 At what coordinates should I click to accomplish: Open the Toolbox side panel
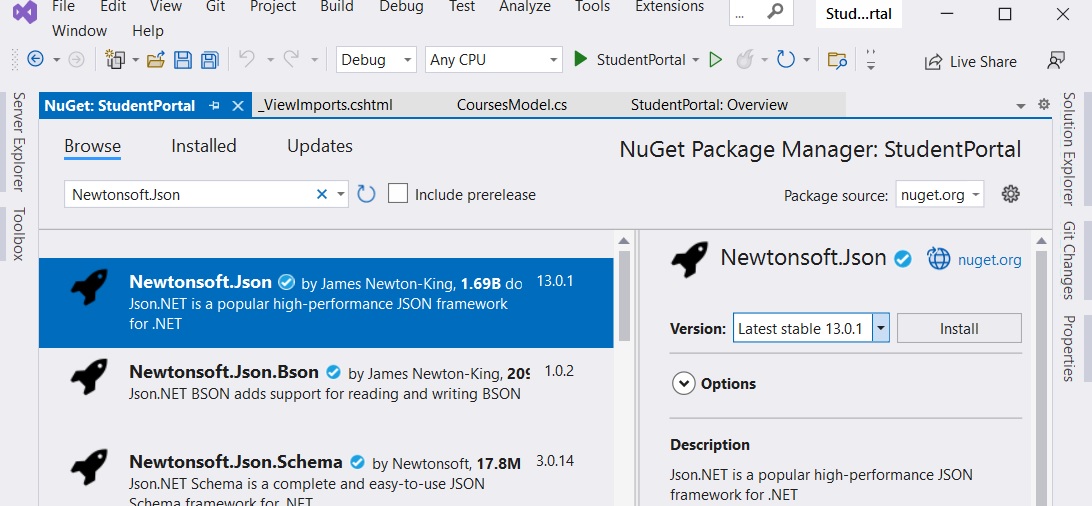coord(19,234)
